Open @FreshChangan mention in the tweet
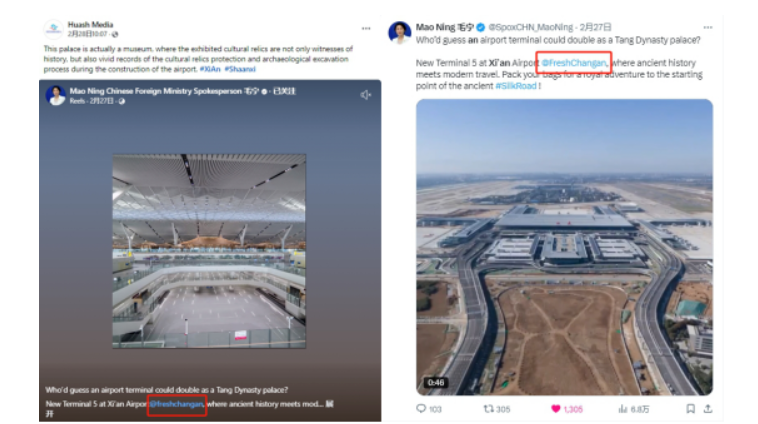 pyautogui.click(x=573, y=62)
